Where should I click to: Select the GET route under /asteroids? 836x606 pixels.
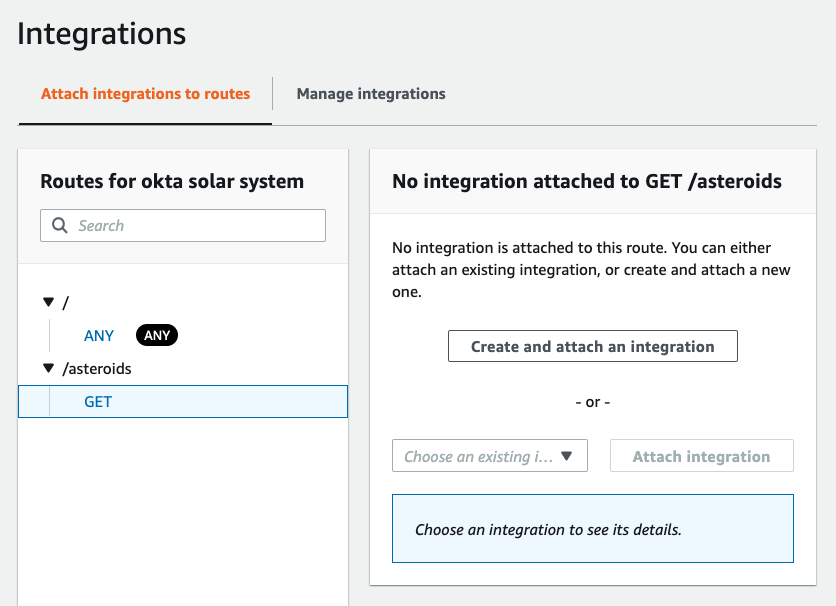pos(183,401)
